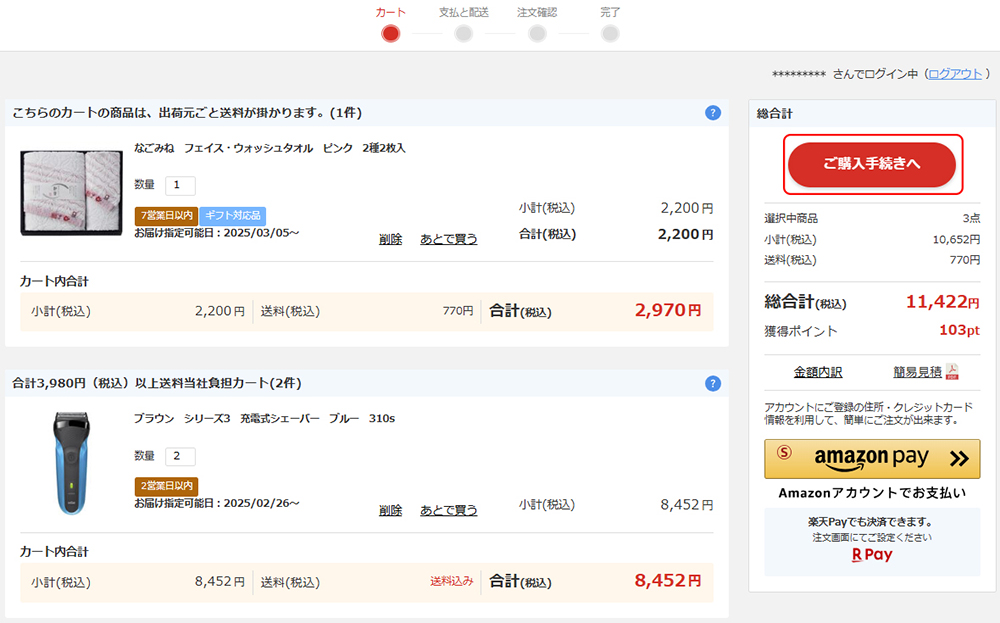Save towel item with あとで買う

click(448, 239)
